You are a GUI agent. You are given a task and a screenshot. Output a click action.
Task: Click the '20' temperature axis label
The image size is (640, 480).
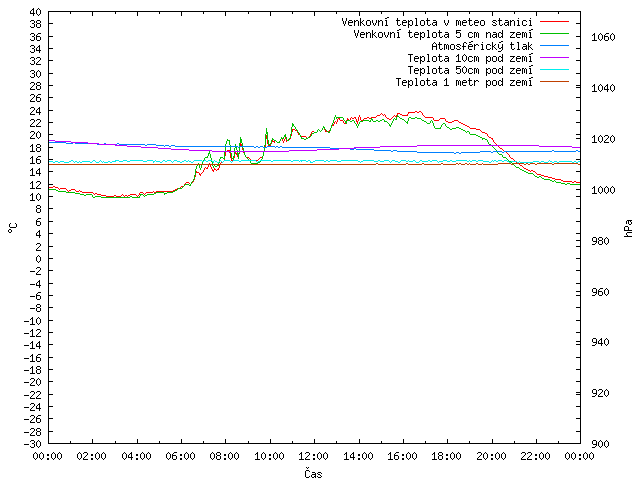click(36, 135)
